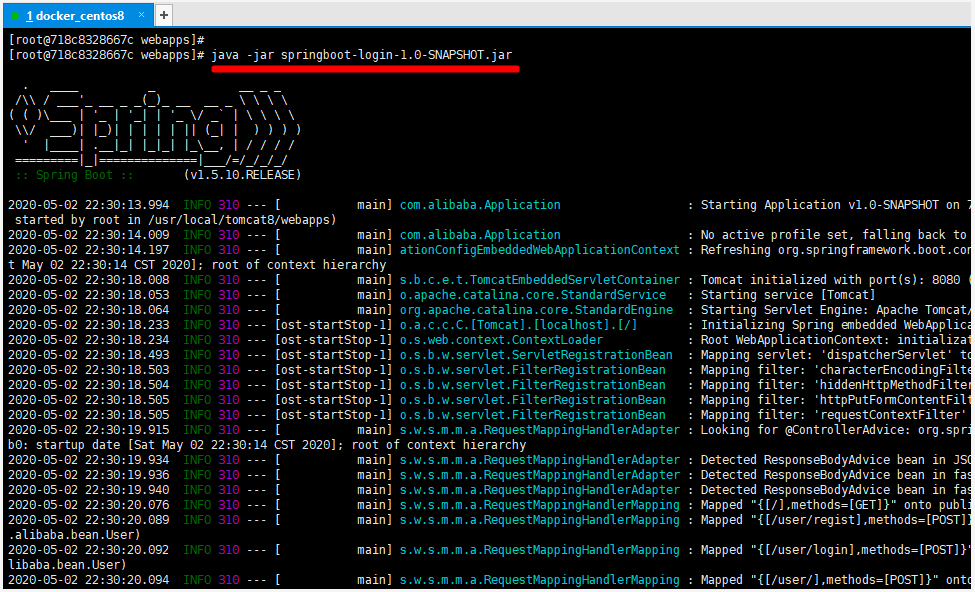Click the first empty [root@718c8328667c webapps]# prompt
The image size is (975, 592).
coord(106,40)
